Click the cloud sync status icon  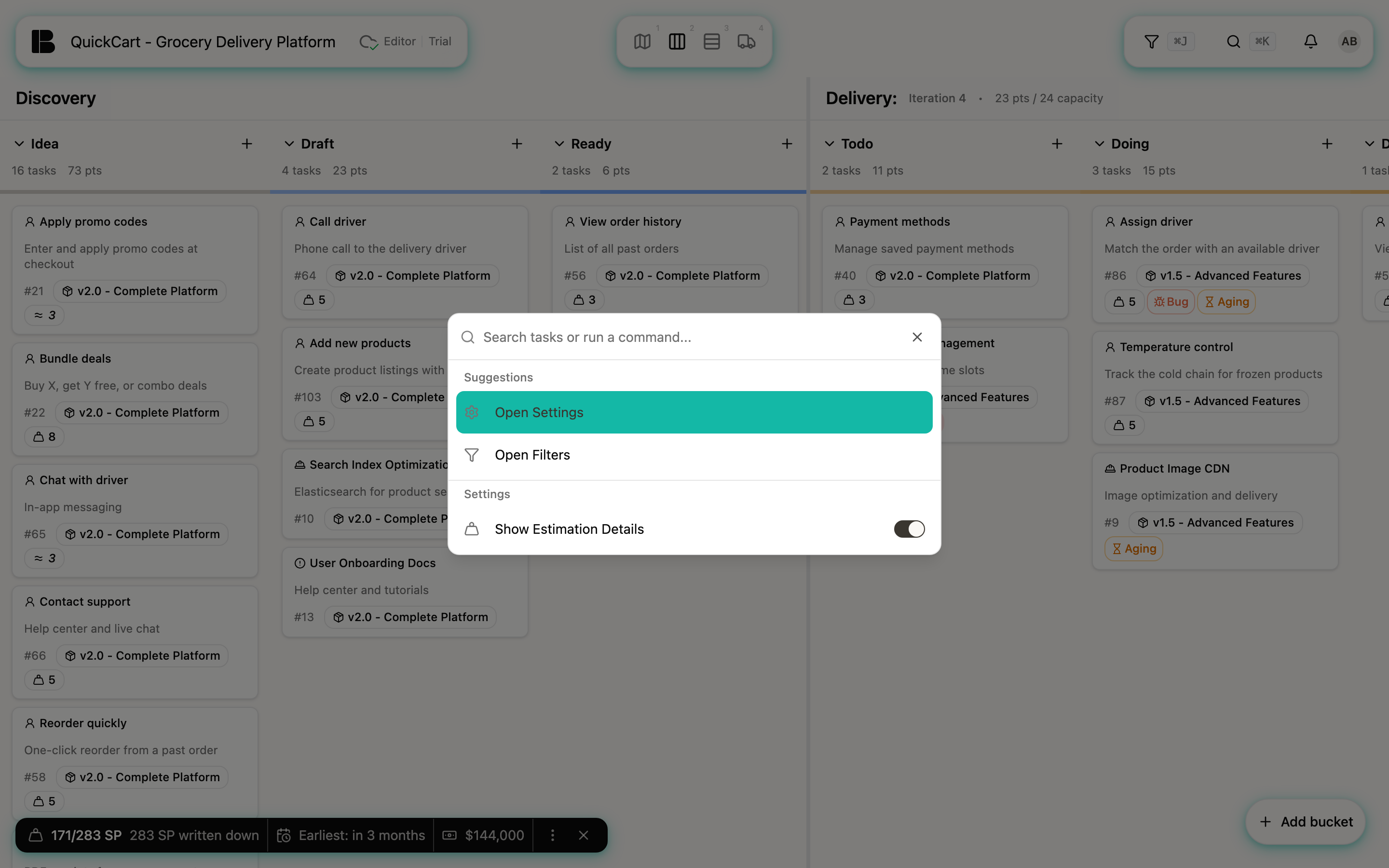point(368,42)
